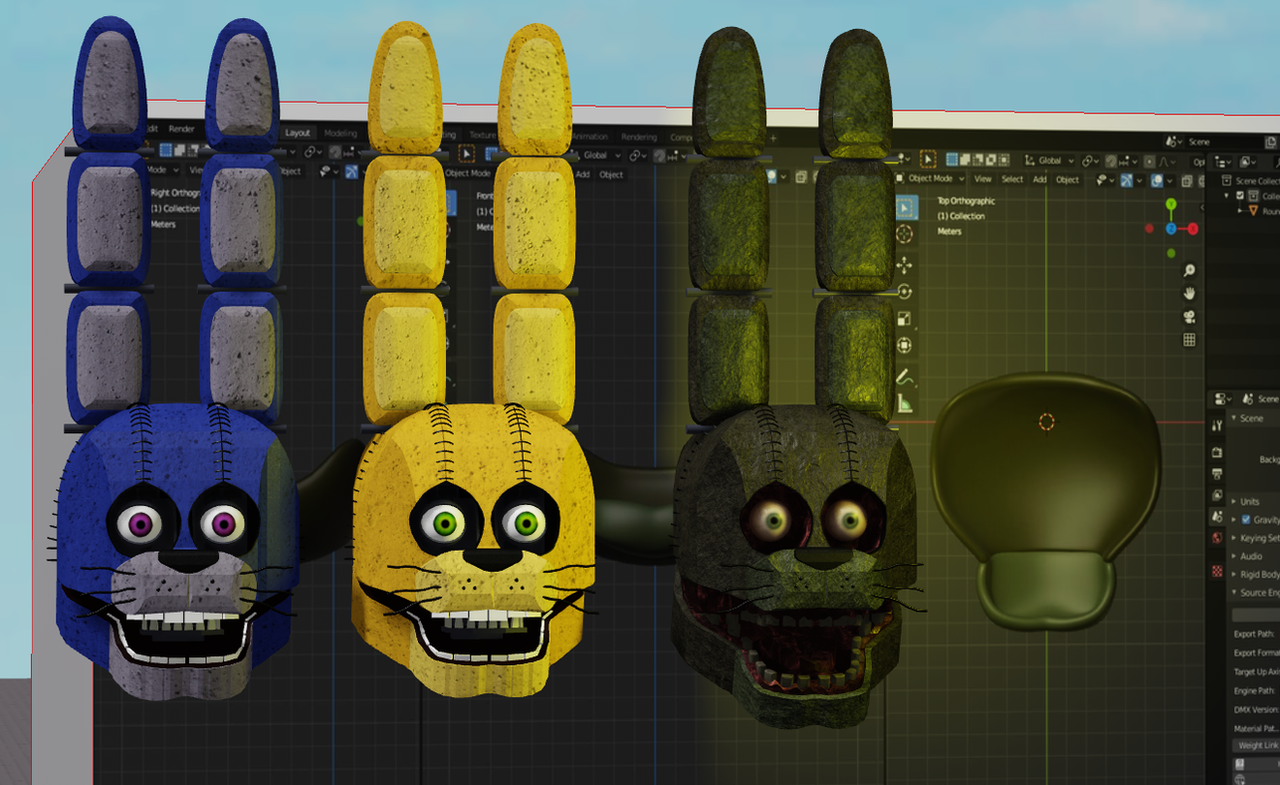Click the Weight Link button
This screenshot has width=1280, height=785.
1257,745
